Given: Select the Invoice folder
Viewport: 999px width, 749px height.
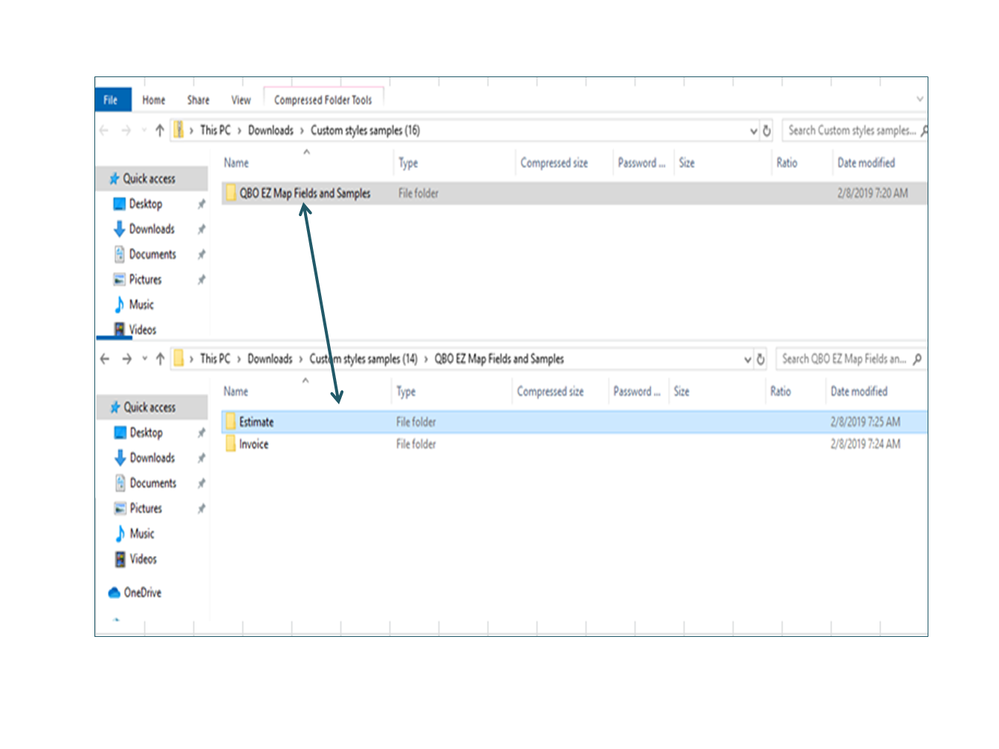Looking at the screenshot, I should [x=573, y=444].
